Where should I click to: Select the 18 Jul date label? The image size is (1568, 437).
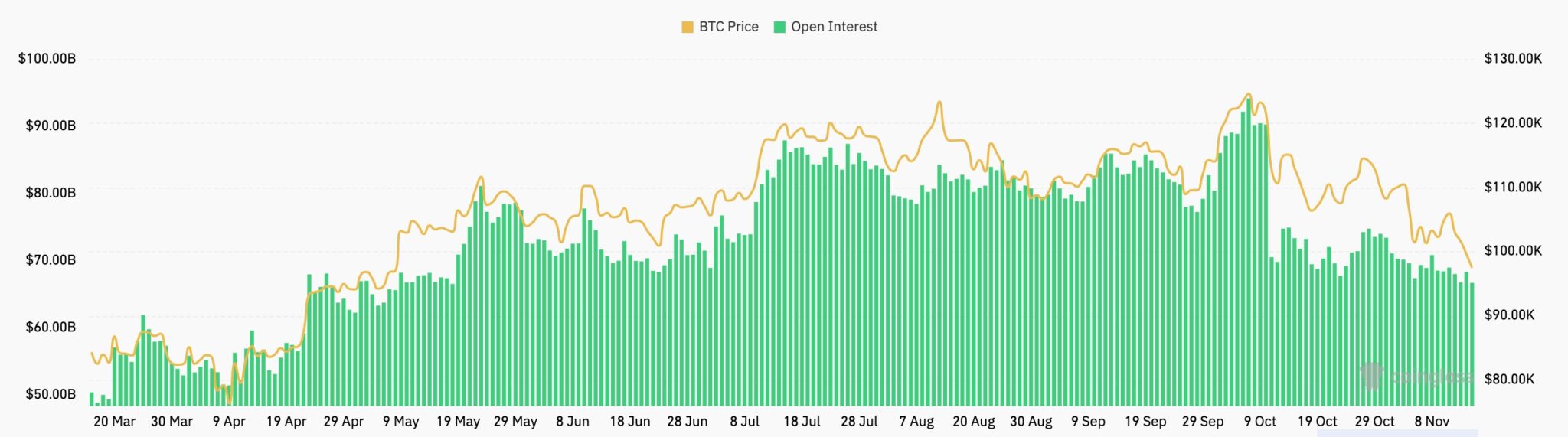pyautogui.click(x=802, y=422)
